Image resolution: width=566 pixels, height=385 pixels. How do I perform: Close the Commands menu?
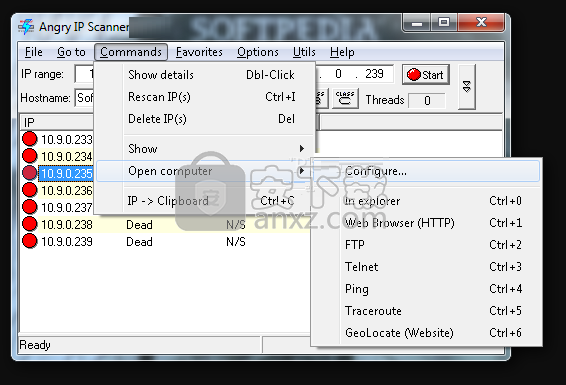pyautogui.click(x=131, y=52)
